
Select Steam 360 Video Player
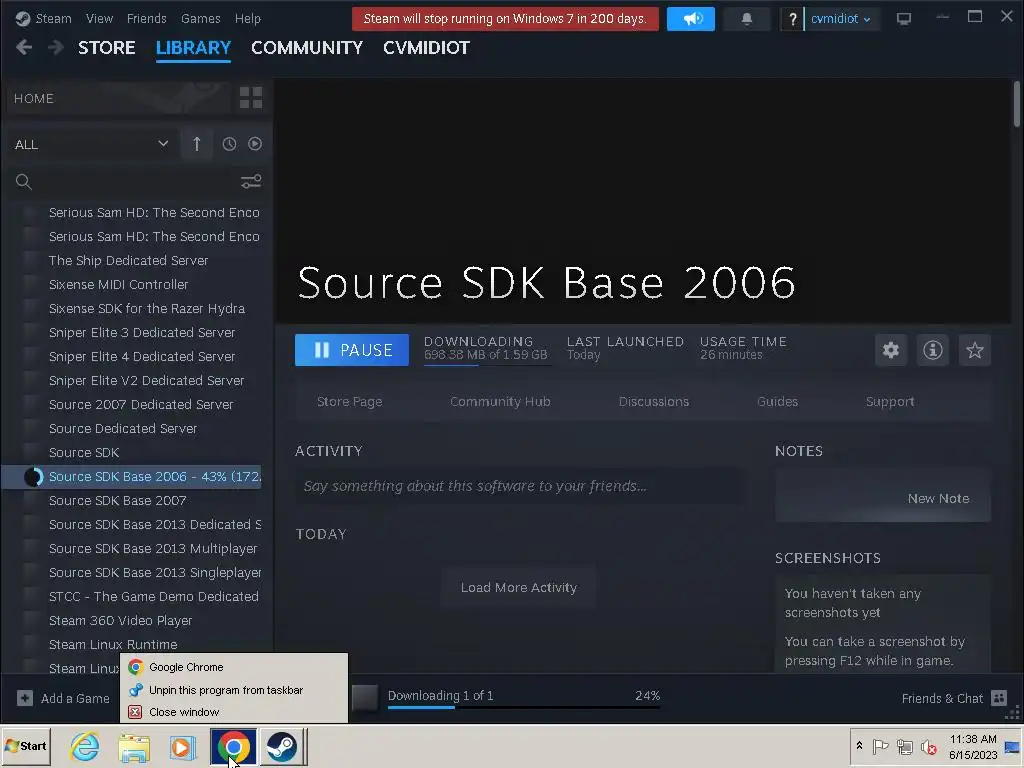pos(120,621)
